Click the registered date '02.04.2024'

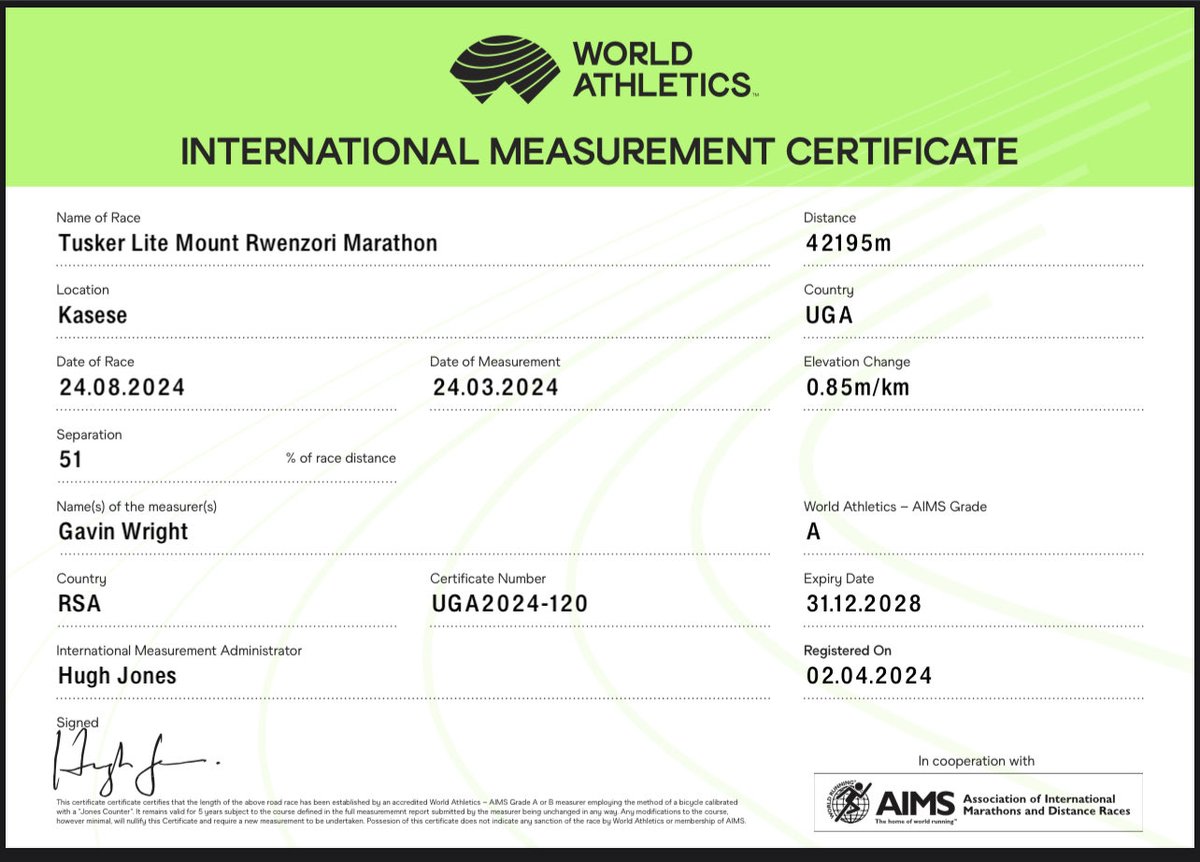coord(869,677)
